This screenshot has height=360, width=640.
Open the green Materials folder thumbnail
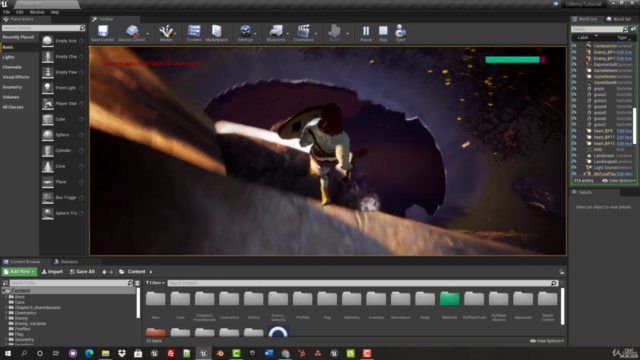click(449, 299)
